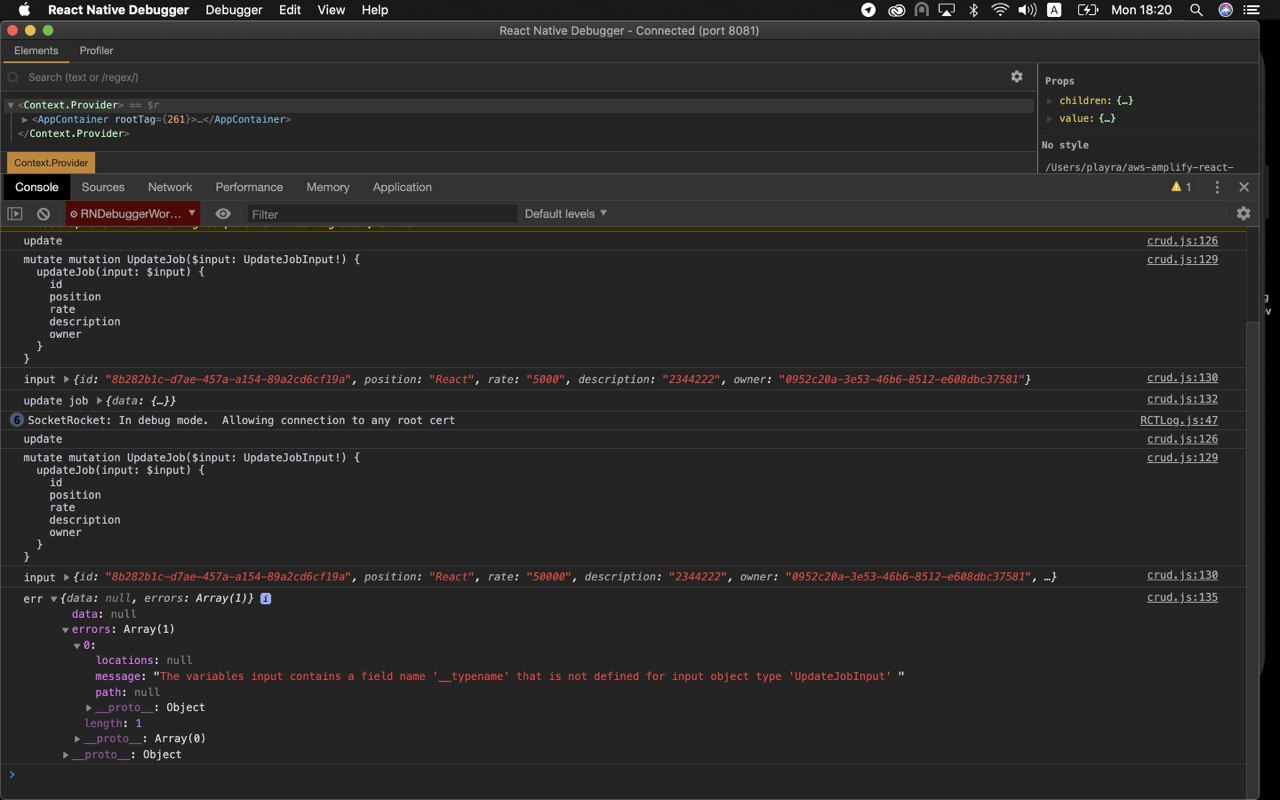Open the Debugger menu

(x=234, y=10)
